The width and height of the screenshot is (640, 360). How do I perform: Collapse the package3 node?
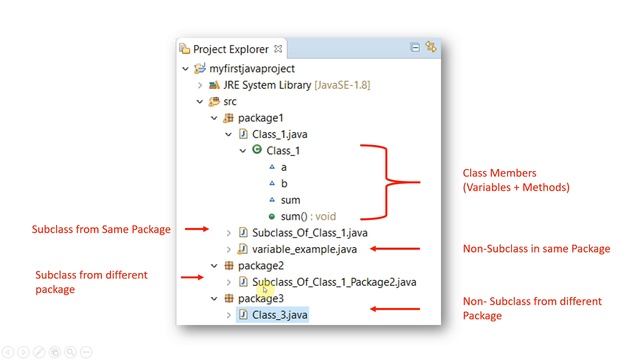click(x=214, y=299)
